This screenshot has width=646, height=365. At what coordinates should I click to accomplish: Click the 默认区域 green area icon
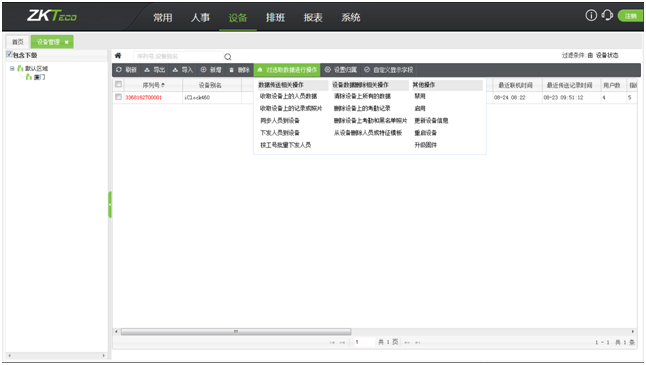click(20, 68)
